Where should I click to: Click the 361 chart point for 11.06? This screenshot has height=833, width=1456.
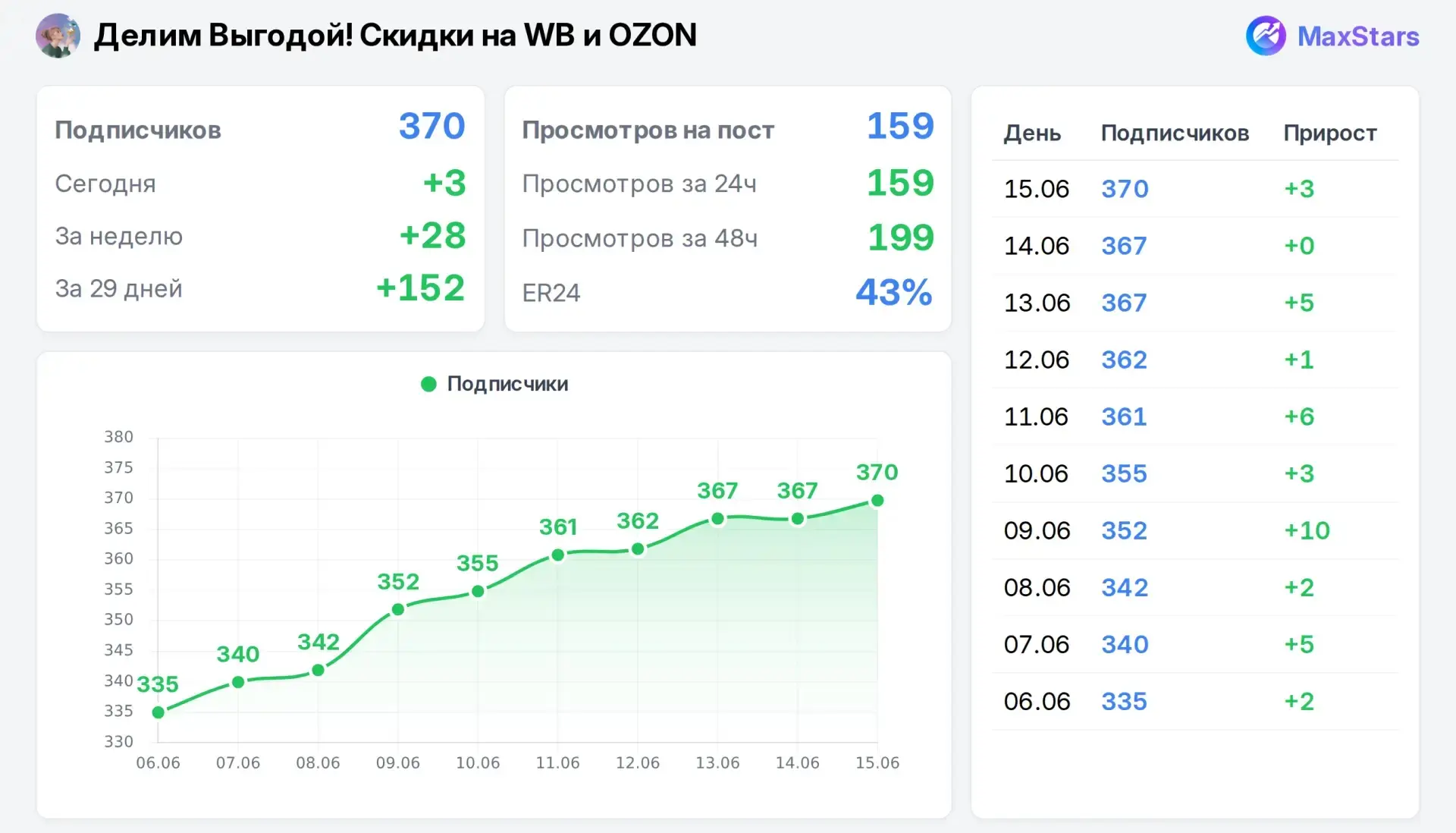(x=558, y=555)
